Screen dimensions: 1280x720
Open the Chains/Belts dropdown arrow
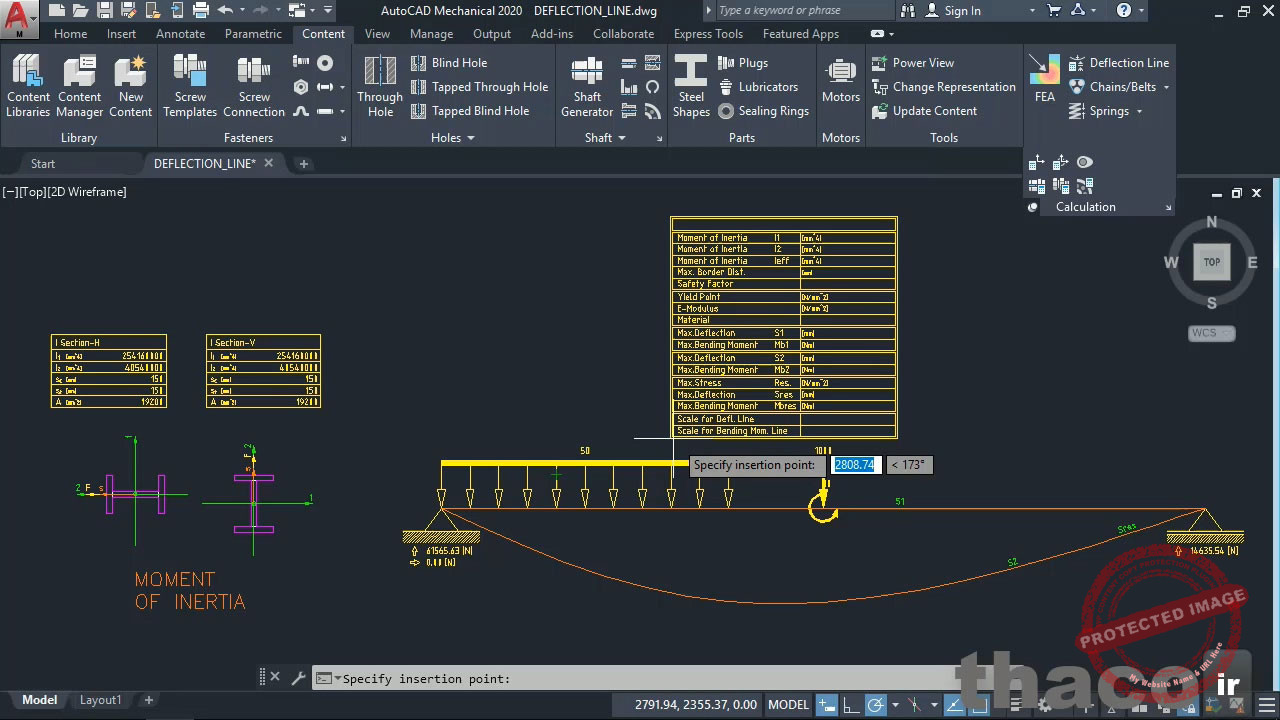[x=1166, y=87]
